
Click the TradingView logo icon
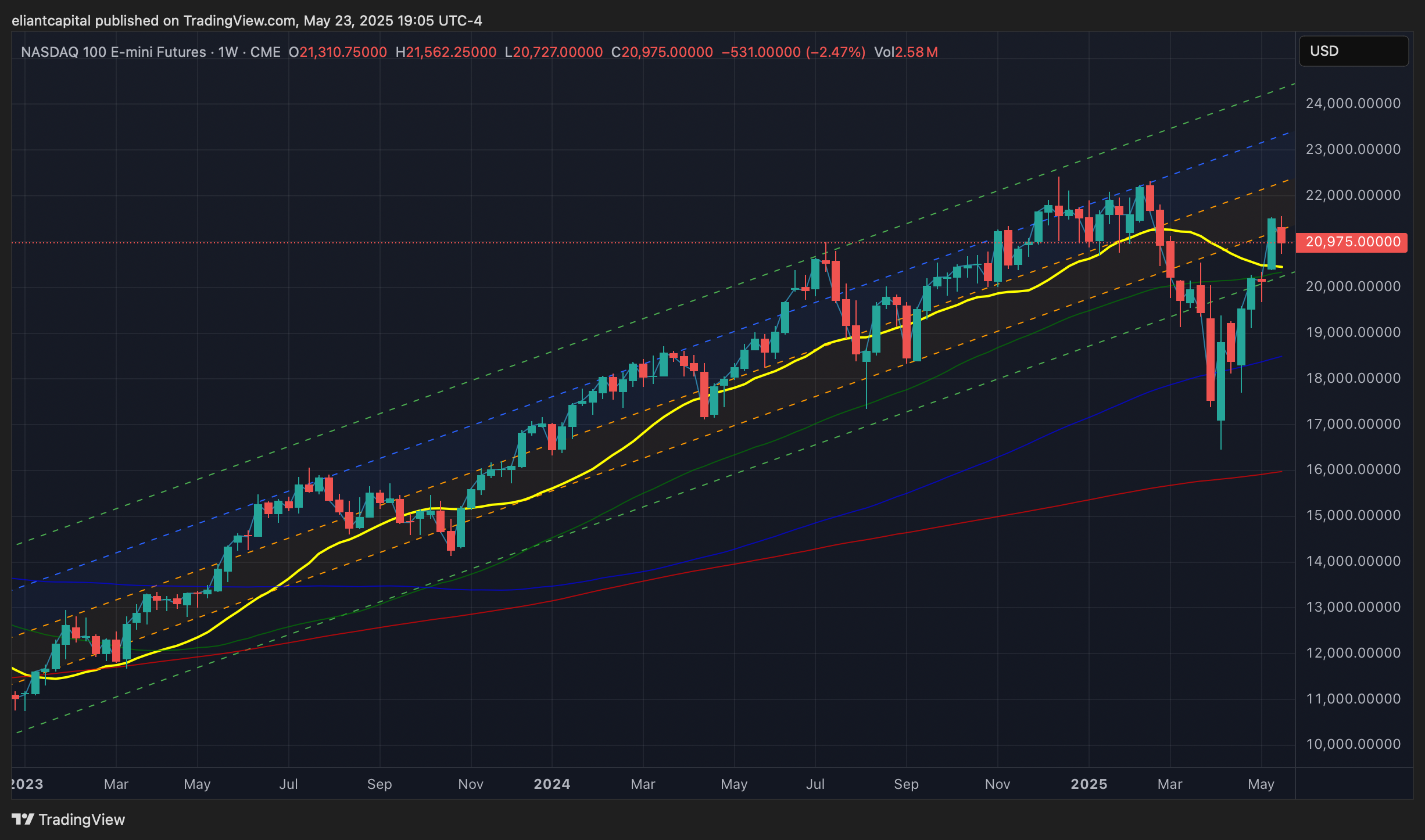tap(23, 820)
